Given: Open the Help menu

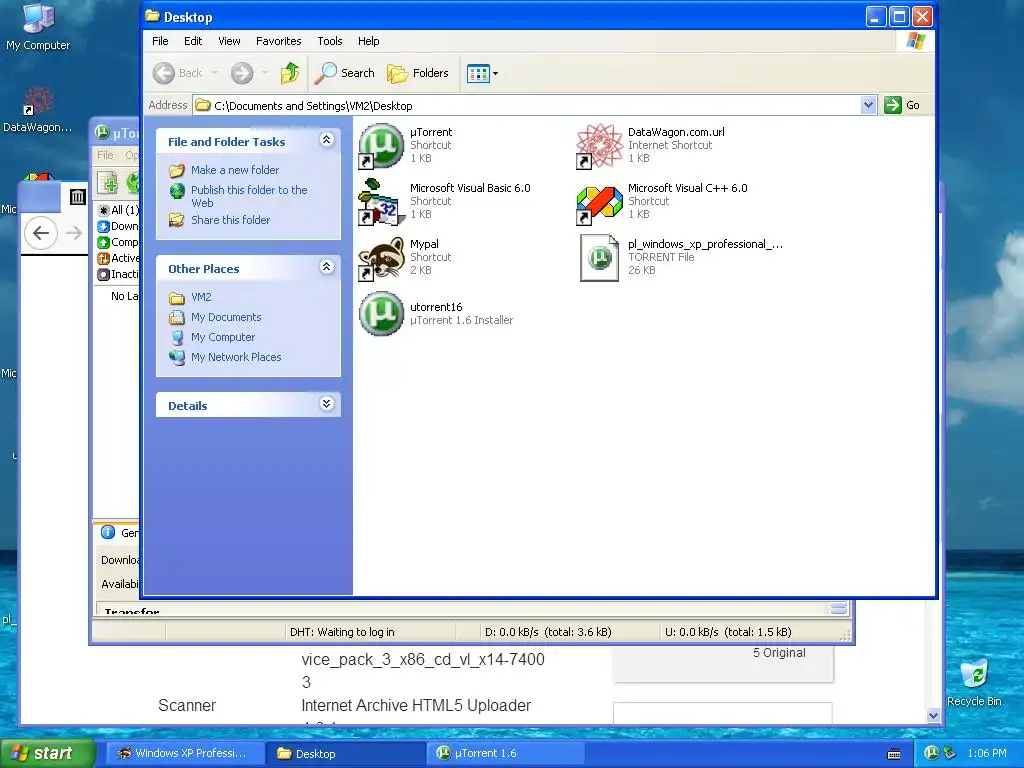Looking at the screenshot, I should (x=368, y=41).
